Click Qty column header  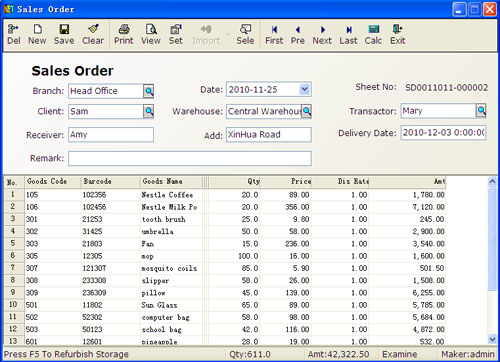pyautogui.click(x=235, y=182)
